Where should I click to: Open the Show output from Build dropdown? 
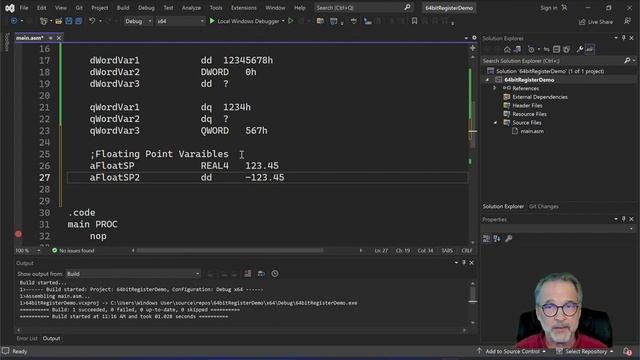(x=133, y=273)
